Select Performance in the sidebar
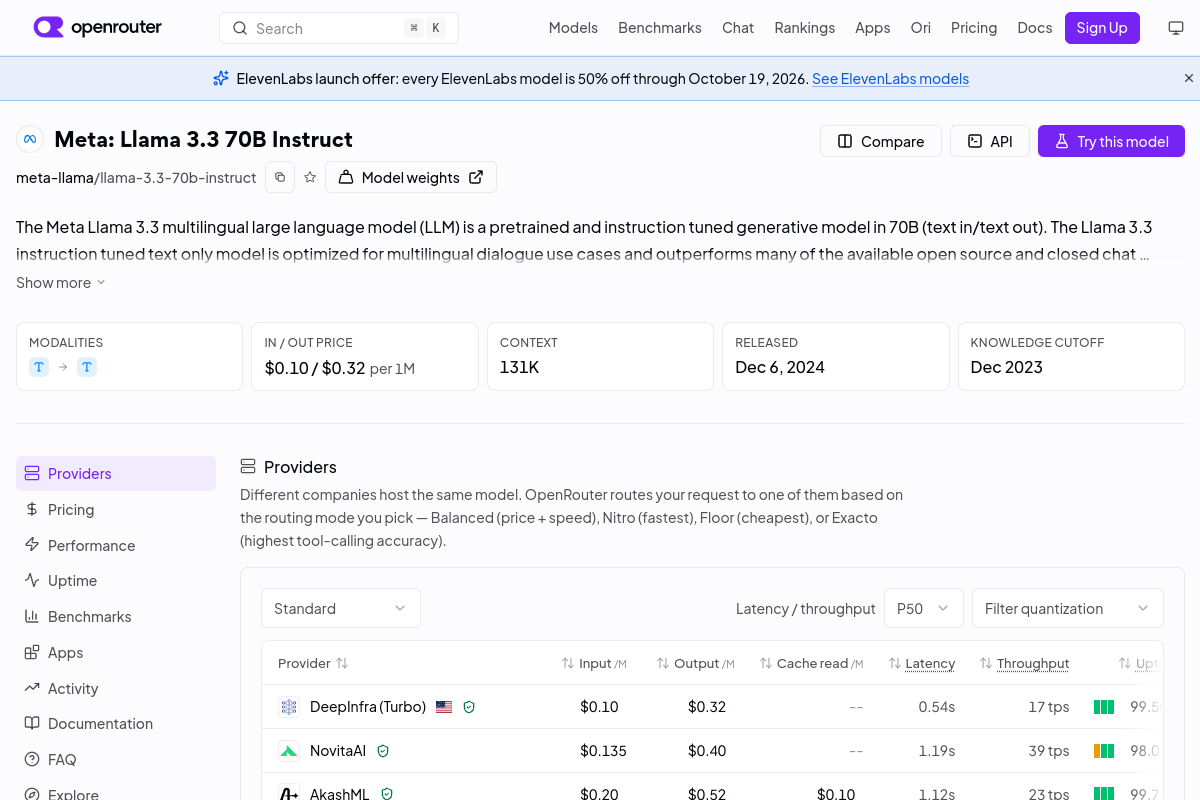1200x800 pixels. coord(116,545)
